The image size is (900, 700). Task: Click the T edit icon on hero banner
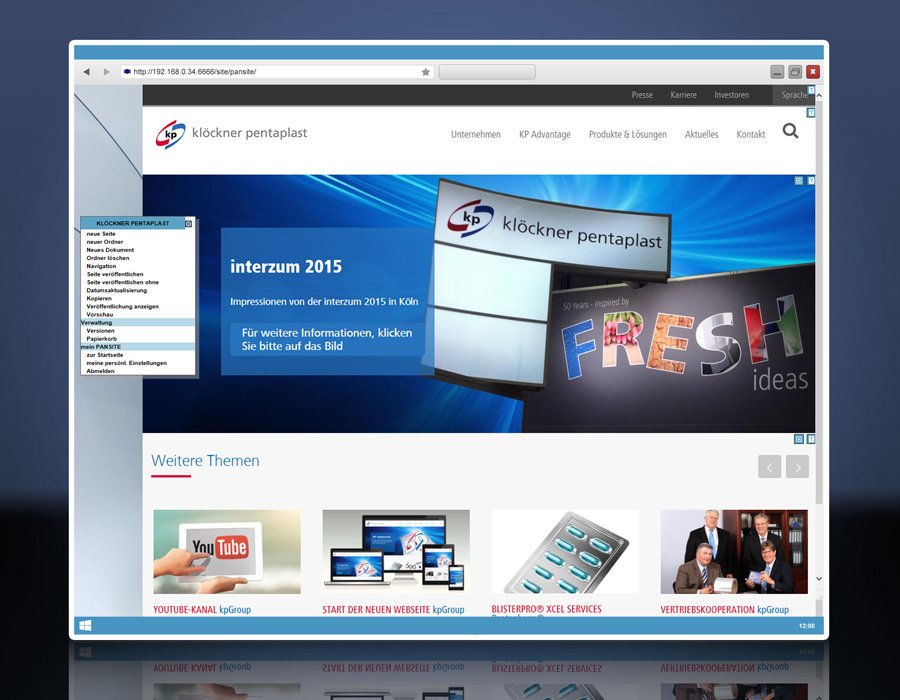(811, 181)
